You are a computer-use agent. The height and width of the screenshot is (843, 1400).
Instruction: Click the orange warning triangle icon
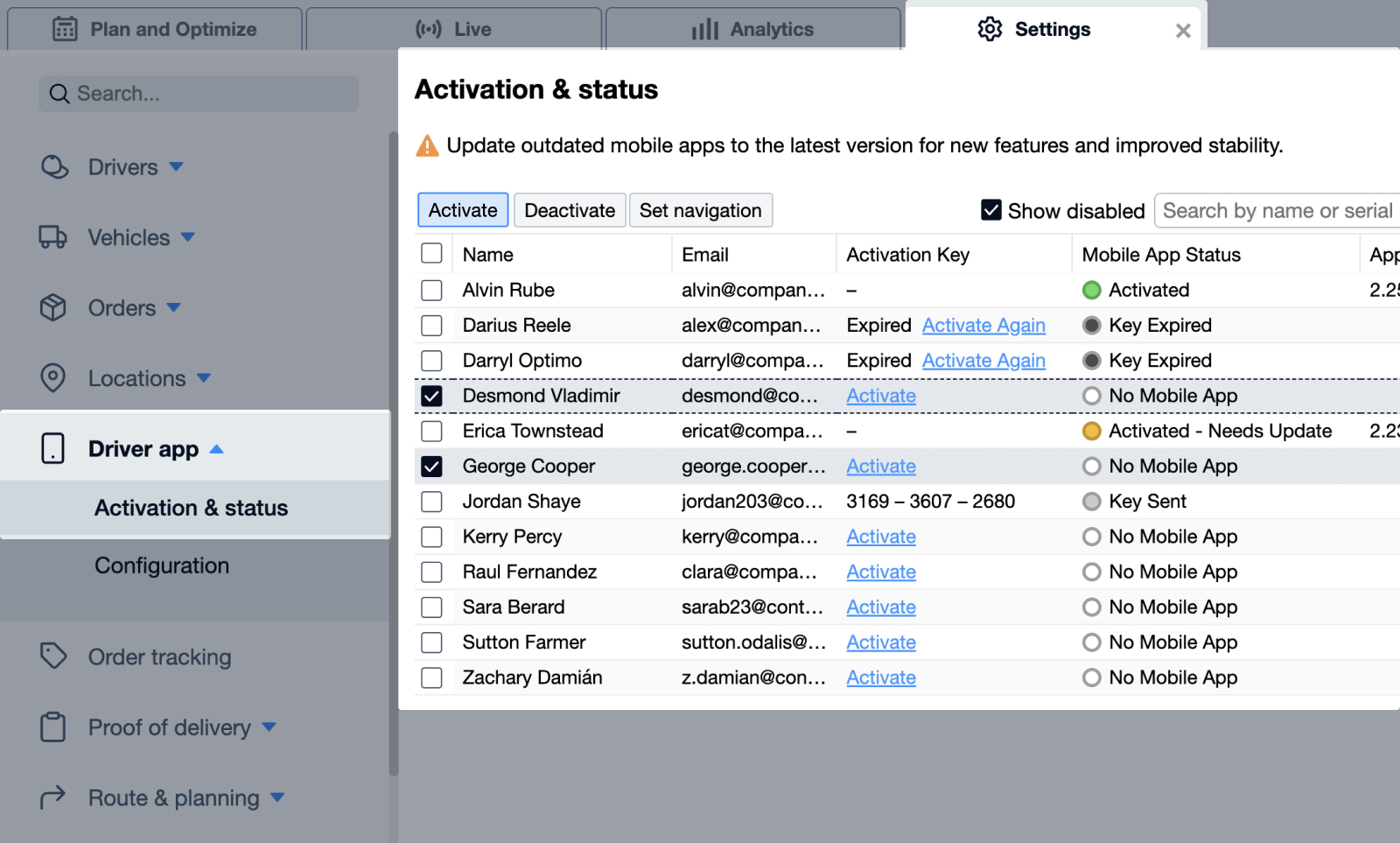pyautogui.click(x=427, y=145)
